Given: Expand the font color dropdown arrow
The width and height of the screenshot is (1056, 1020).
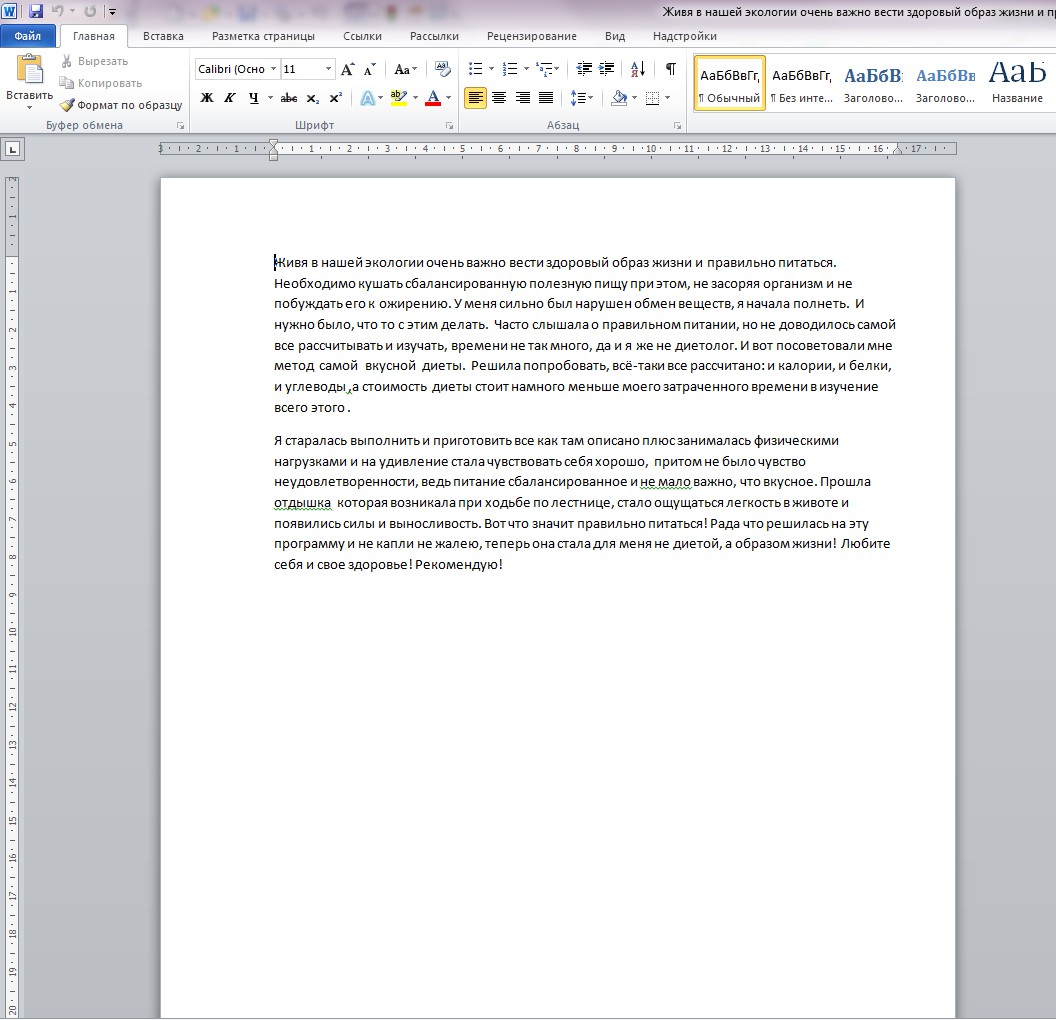Looking at the screenshot, I should [x=449, y=98].
